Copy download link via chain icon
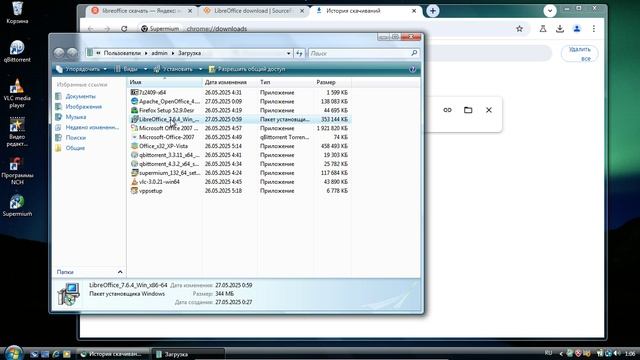The image size is (640, 360). coord(447,110)
